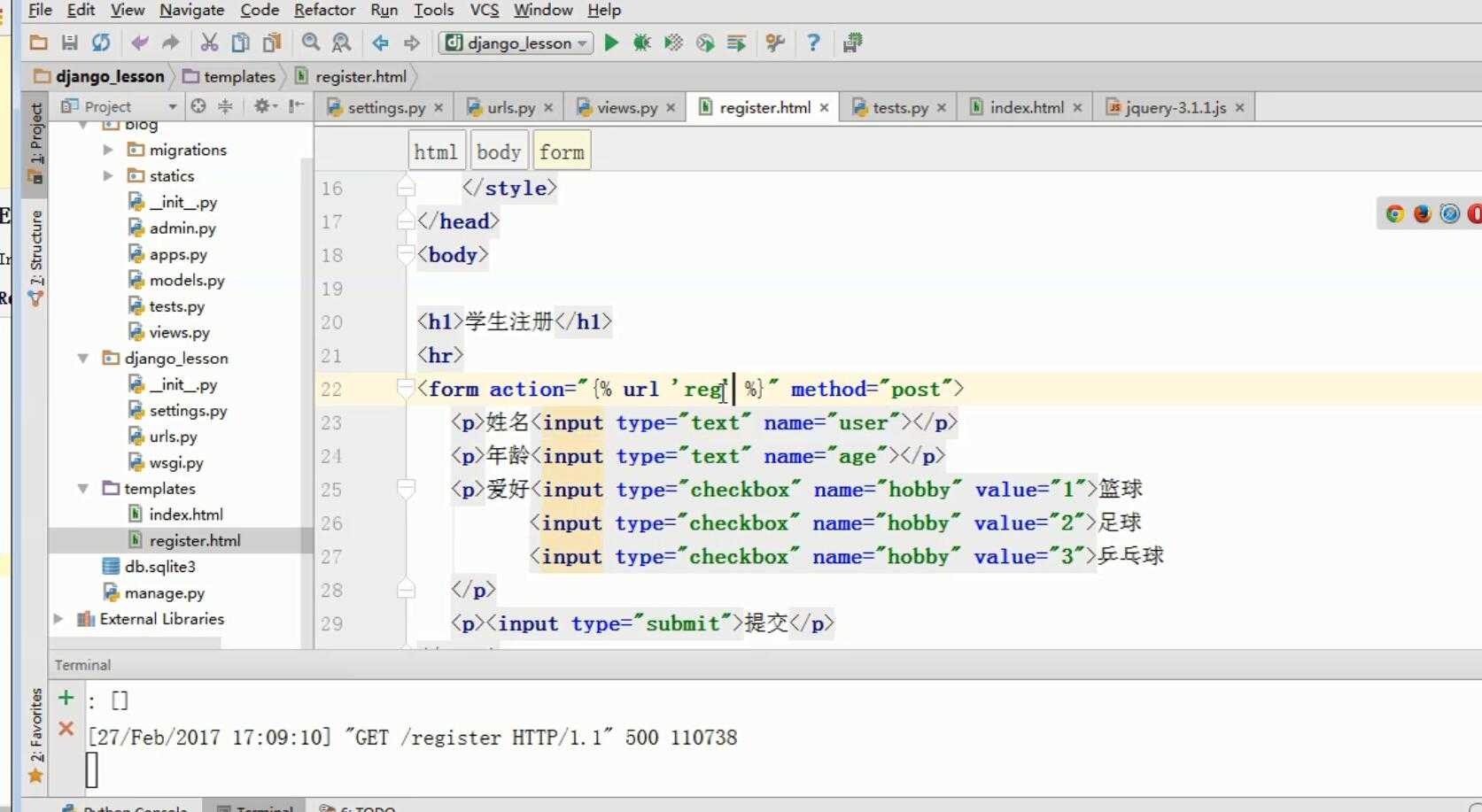The image size is (1482, 812).
Task: Click the Profile run icon in the toolbar
Action: (x=705, y=43)
